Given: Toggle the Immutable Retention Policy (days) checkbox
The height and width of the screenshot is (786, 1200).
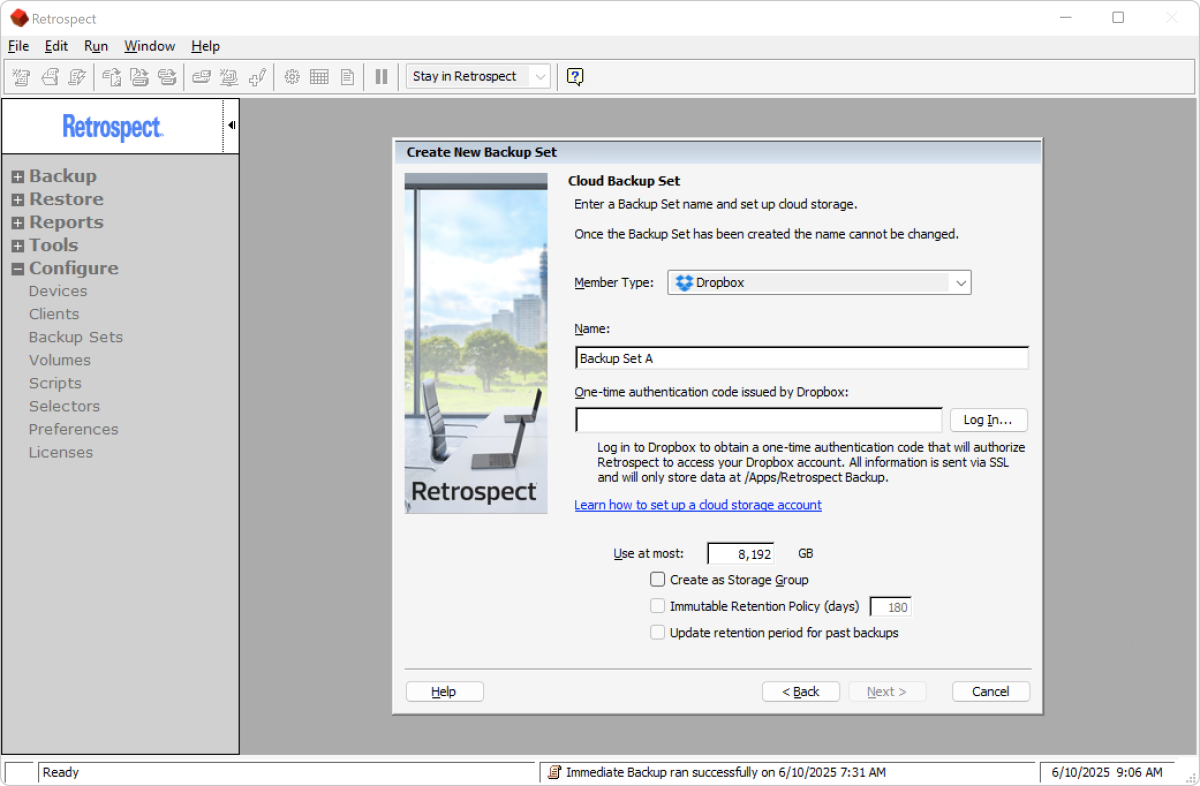Looking at the screenshot, I should 657,606.
